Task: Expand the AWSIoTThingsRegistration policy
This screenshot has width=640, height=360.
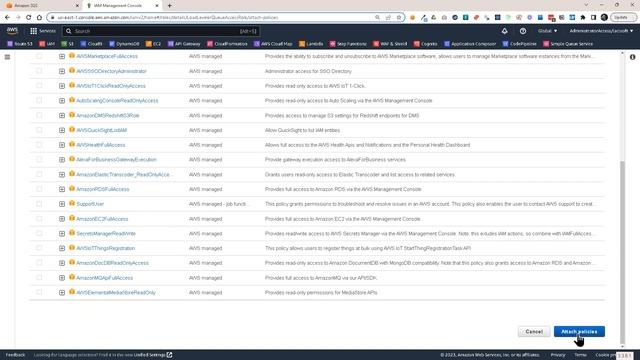Action: pos(62,248)
